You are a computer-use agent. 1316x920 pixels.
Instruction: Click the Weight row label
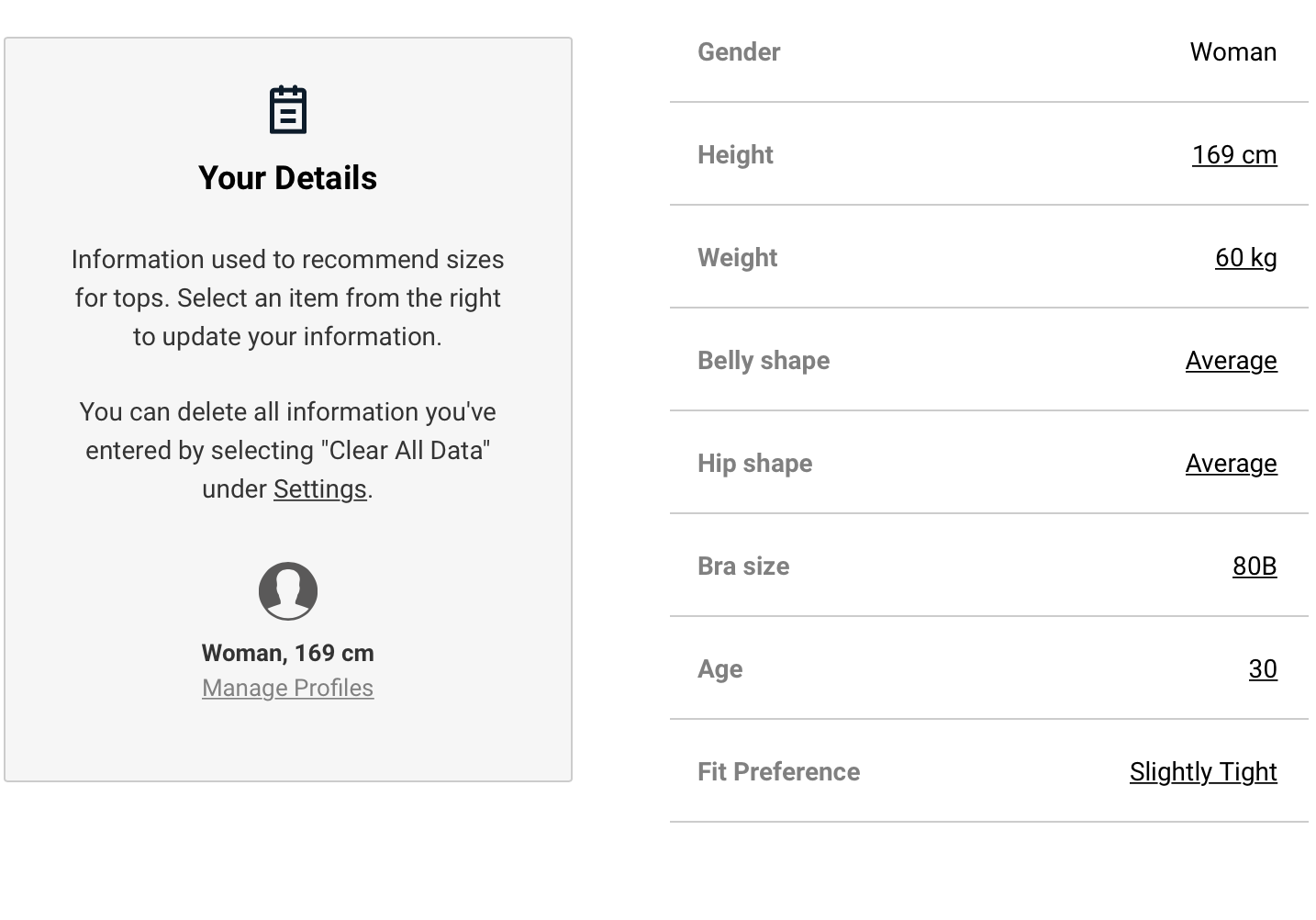737,258
